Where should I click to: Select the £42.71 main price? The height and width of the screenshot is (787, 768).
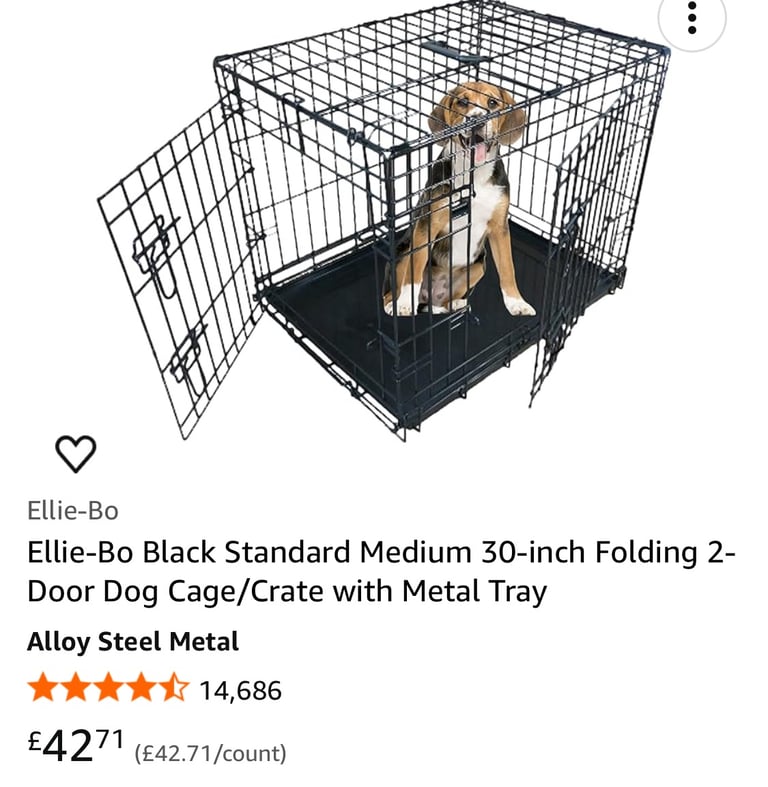[x=75, y=746]
